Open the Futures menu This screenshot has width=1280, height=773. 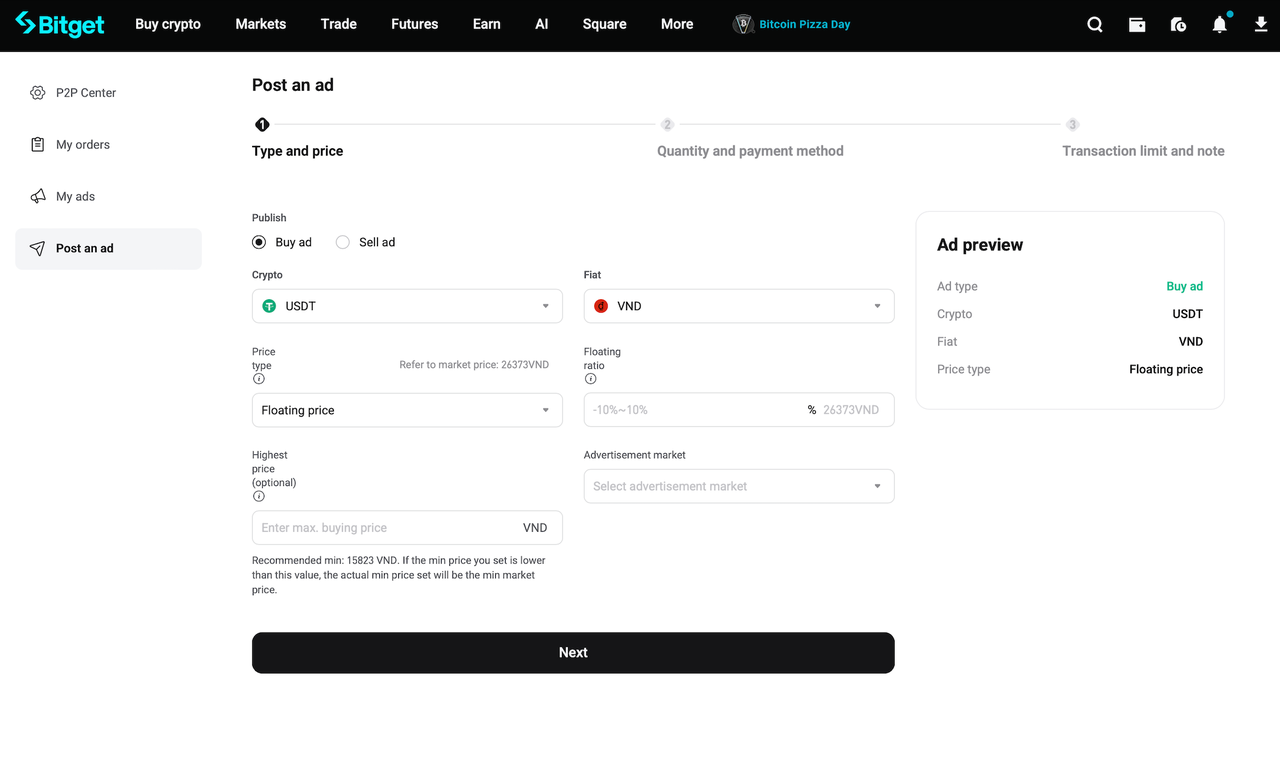415,24
